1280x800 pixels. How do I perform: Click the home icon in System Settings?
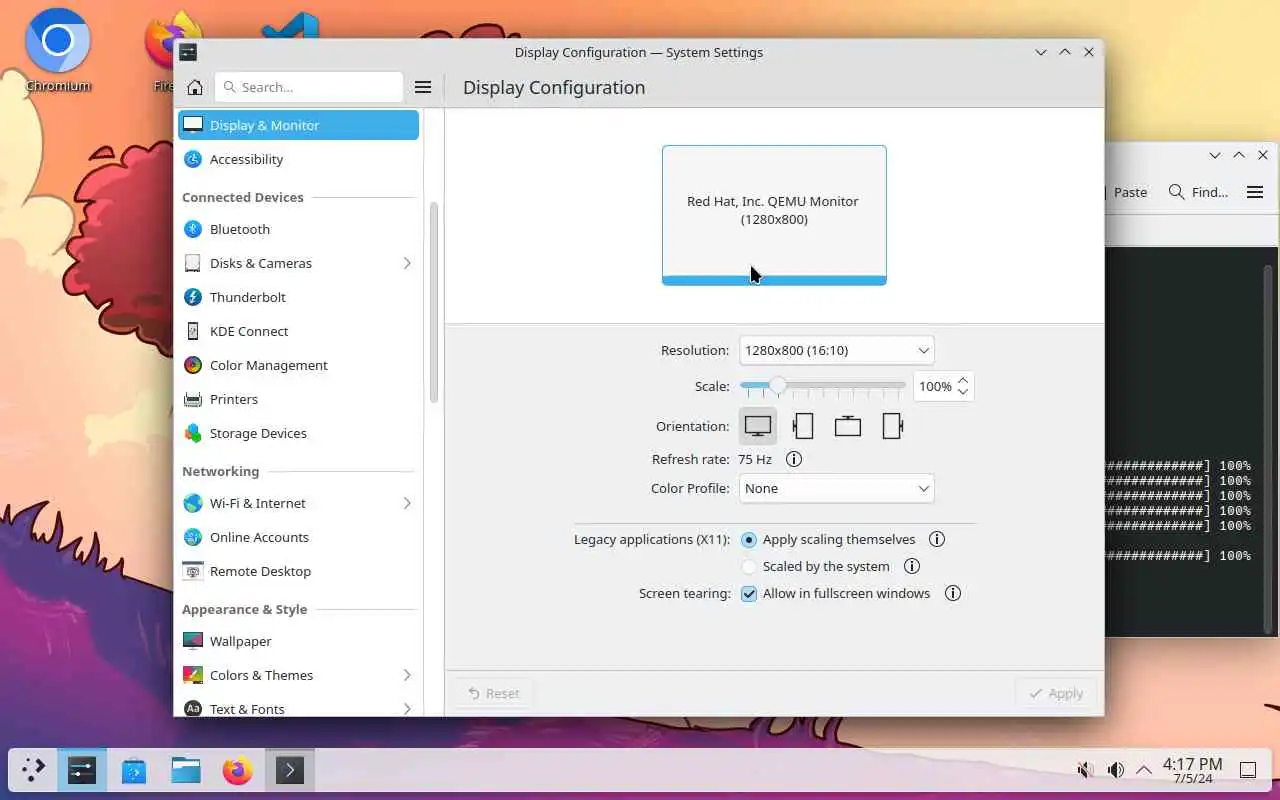pos(195,87)
